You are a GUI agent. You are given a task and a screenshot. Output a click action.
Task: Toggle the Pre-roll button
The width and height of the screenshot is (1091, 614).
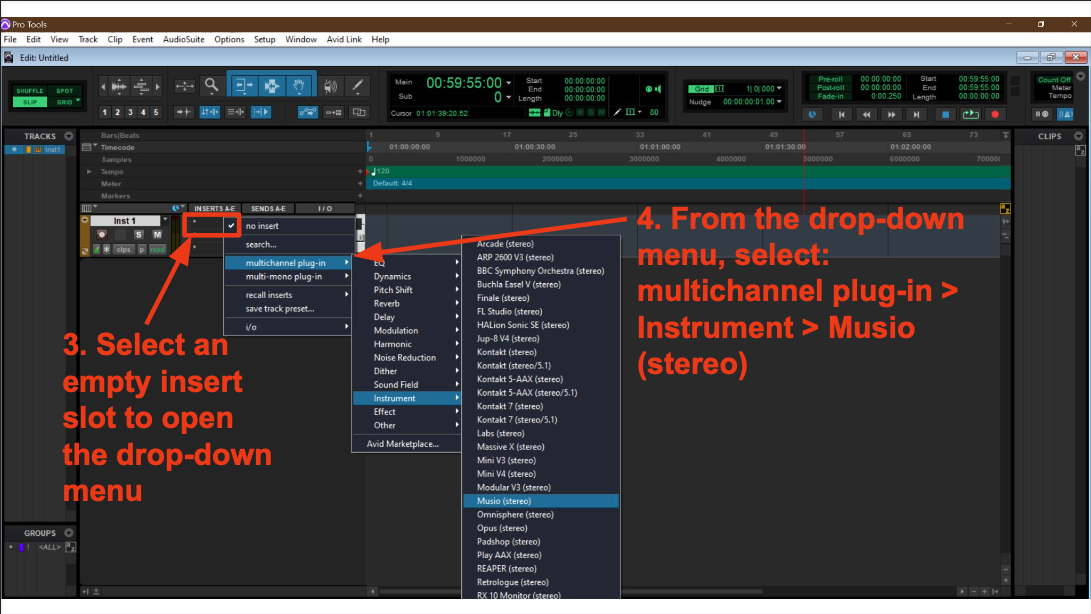831,79
